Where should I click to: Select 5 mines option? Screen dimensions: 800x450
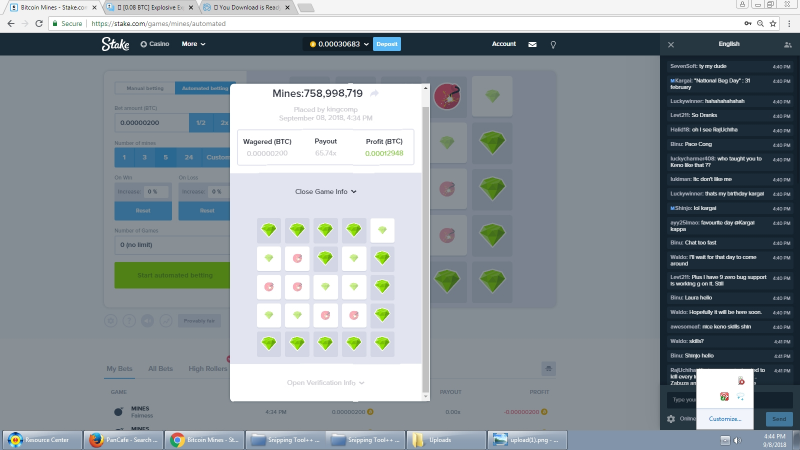pyautogui.click(x=165, y=158)
